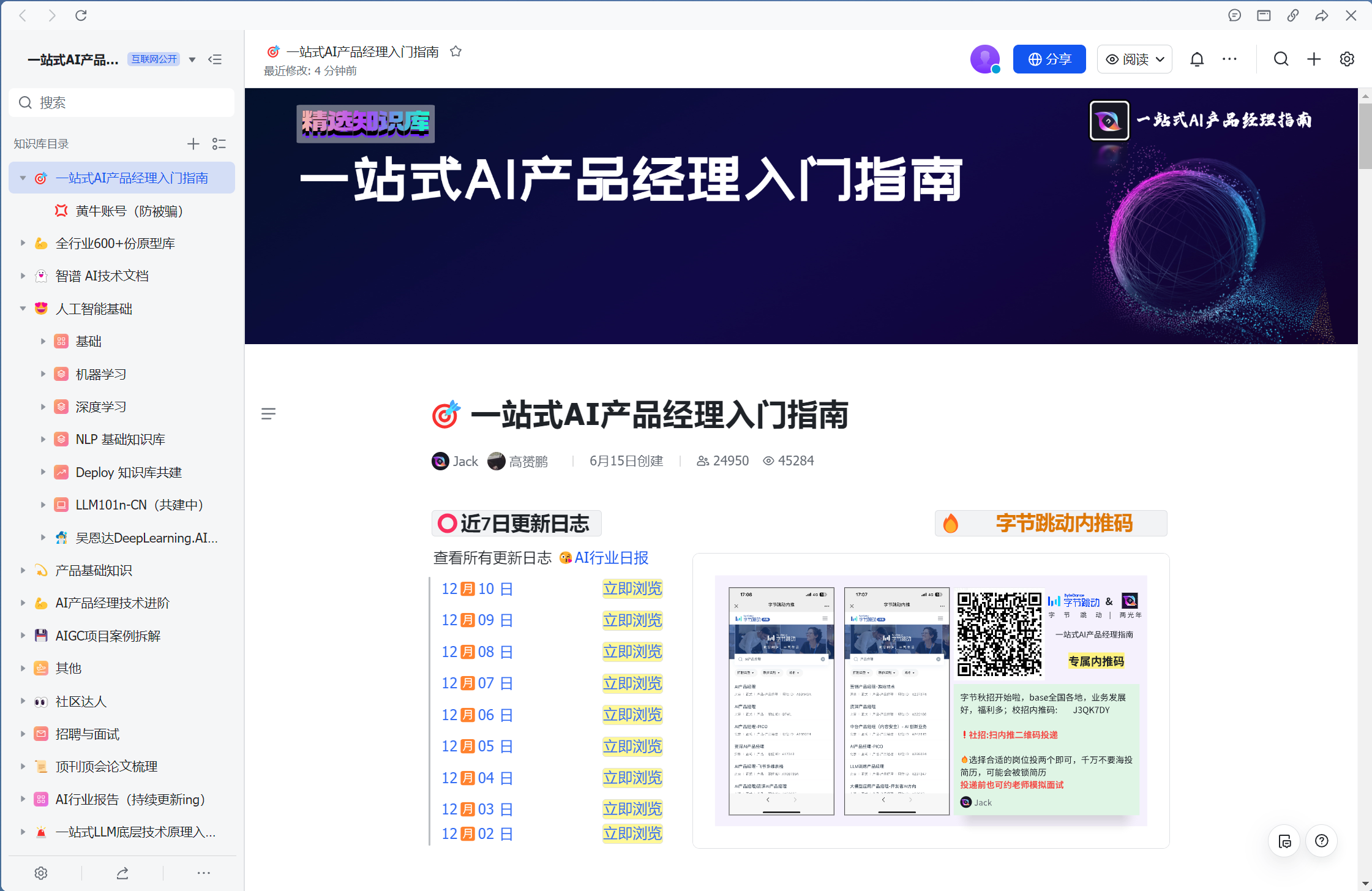Click the notification bell icon
1372x891 pixels.
click(x=1196, y=59)
